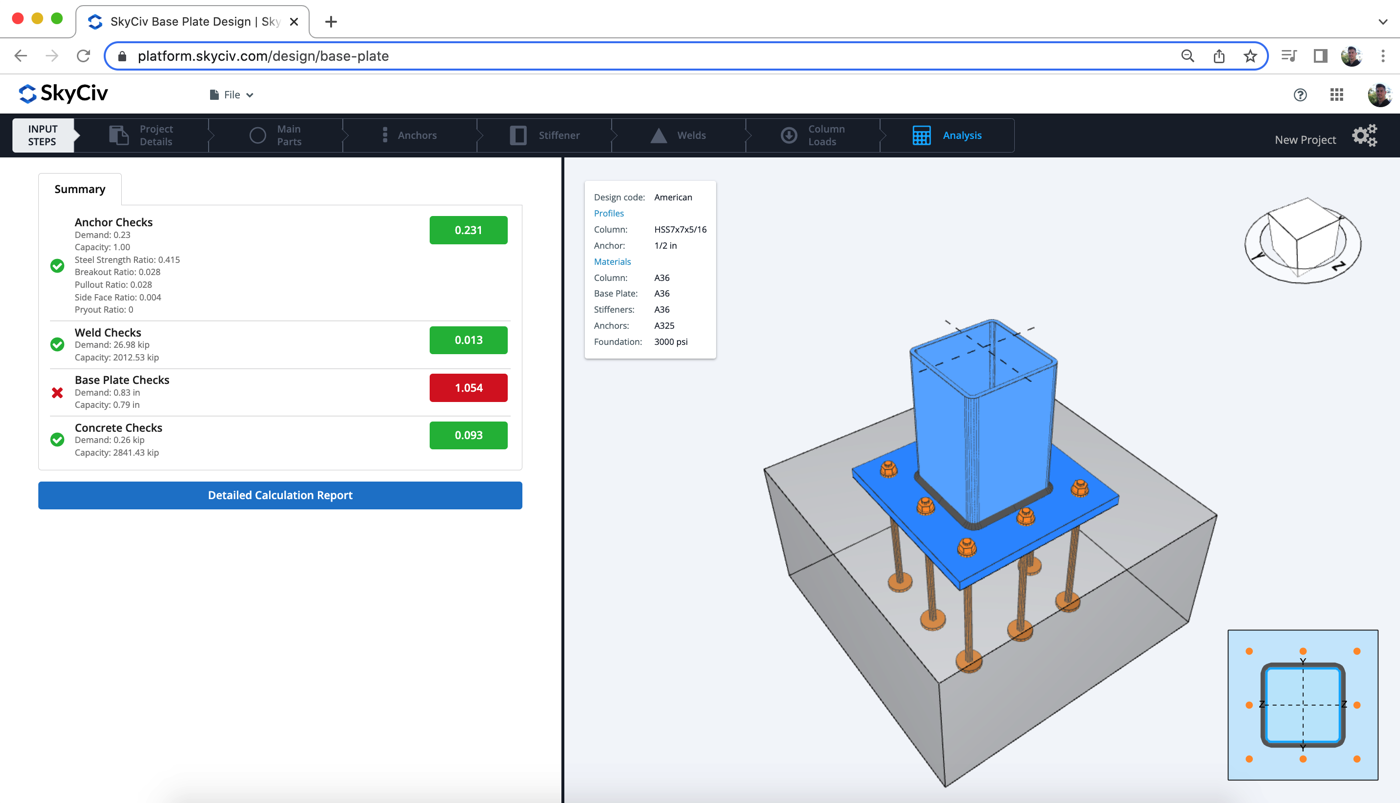Click the INPUT STEPS tab
This screenshot has height=803, width=1400.
42,135
